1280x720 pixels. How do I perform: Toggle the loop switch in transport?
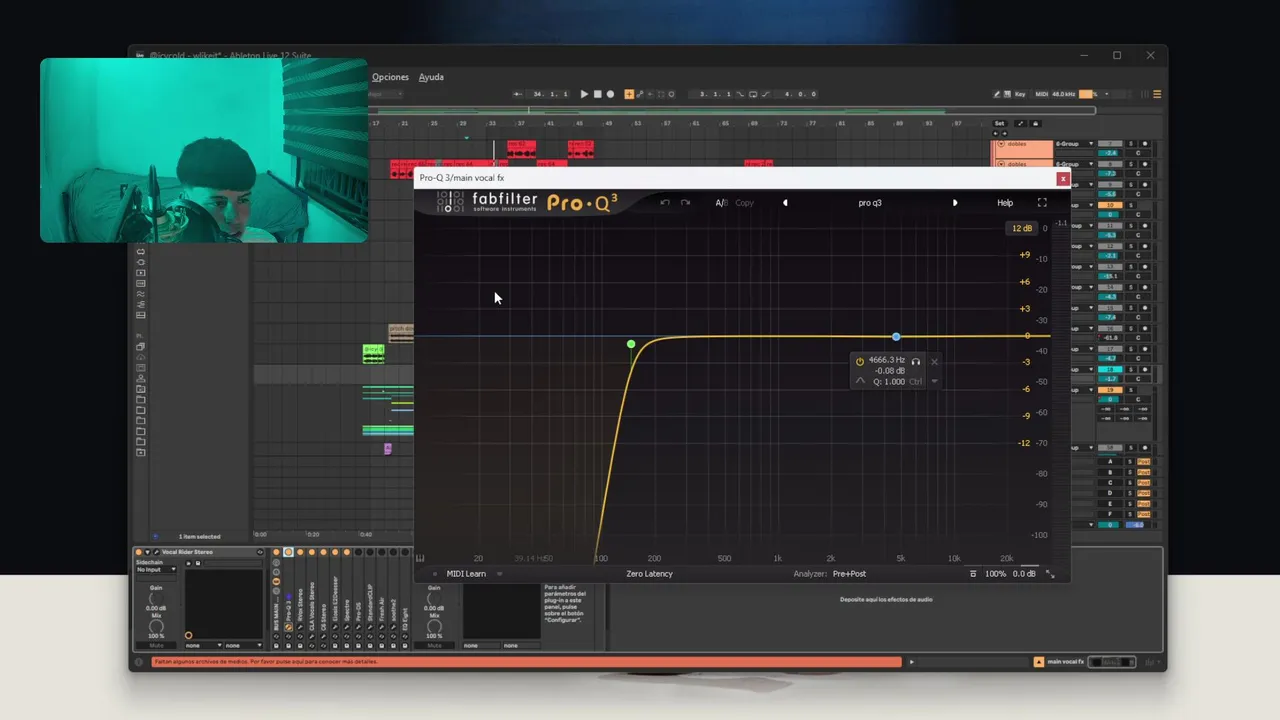tap(753, 94)
